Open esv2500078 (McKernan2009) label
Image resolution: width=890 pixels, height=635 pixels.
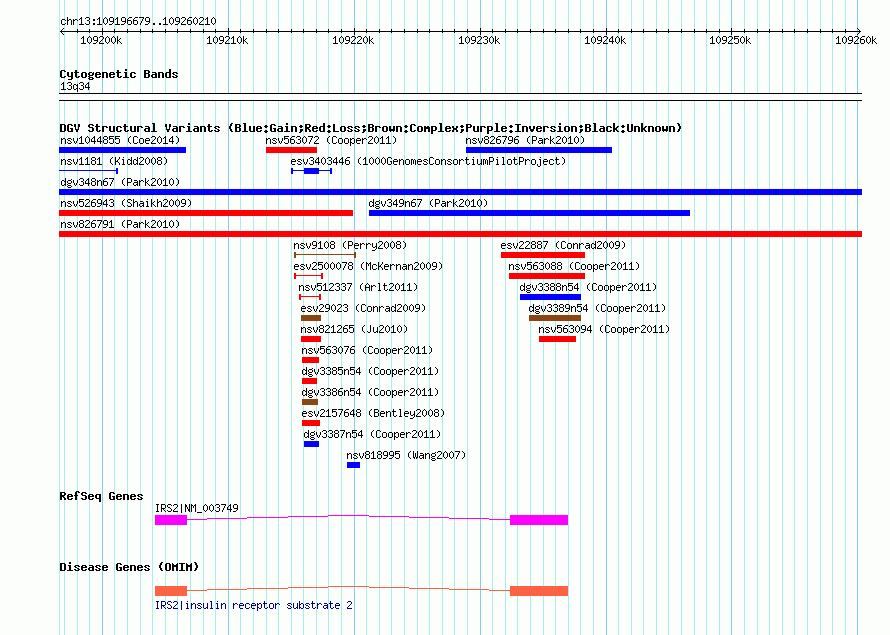[x=368, y=266]
